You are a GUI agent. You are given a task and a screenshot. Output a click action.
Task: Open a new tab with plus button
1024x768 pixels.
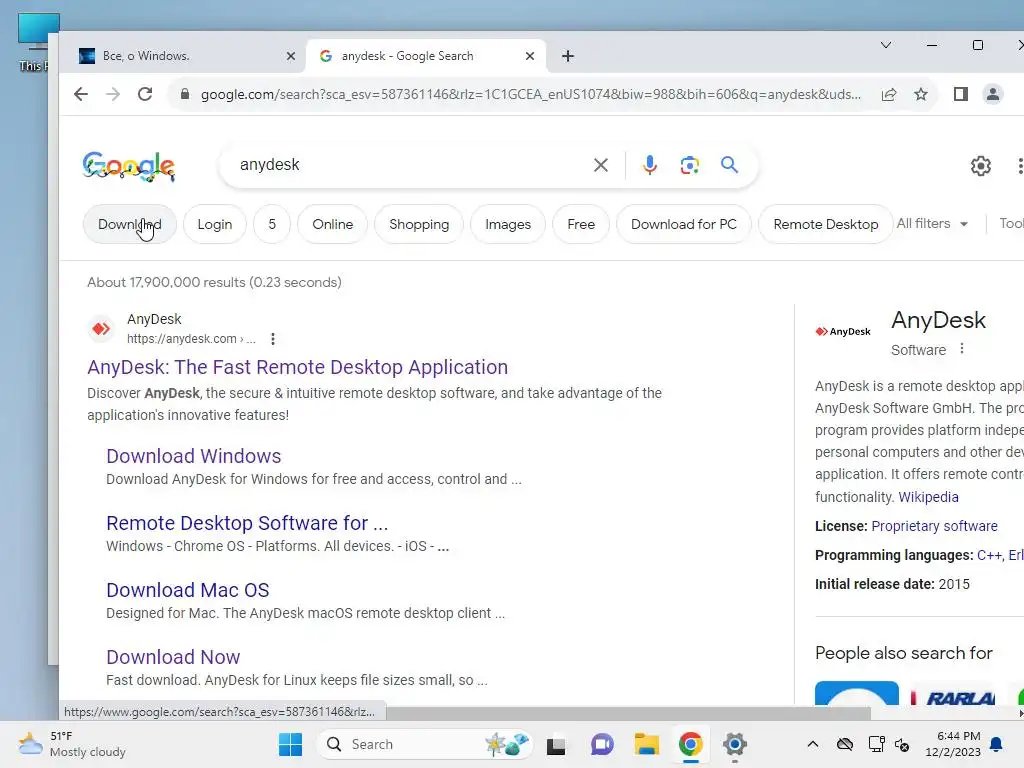tap(568, 56)
